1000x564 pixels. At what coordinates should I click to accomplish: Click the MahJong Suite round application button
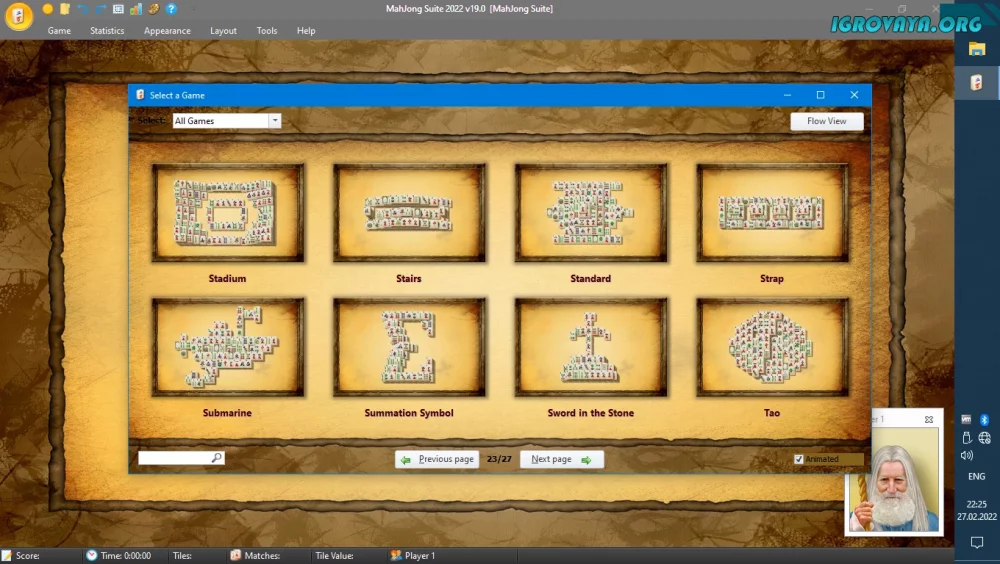click(17, 17)
